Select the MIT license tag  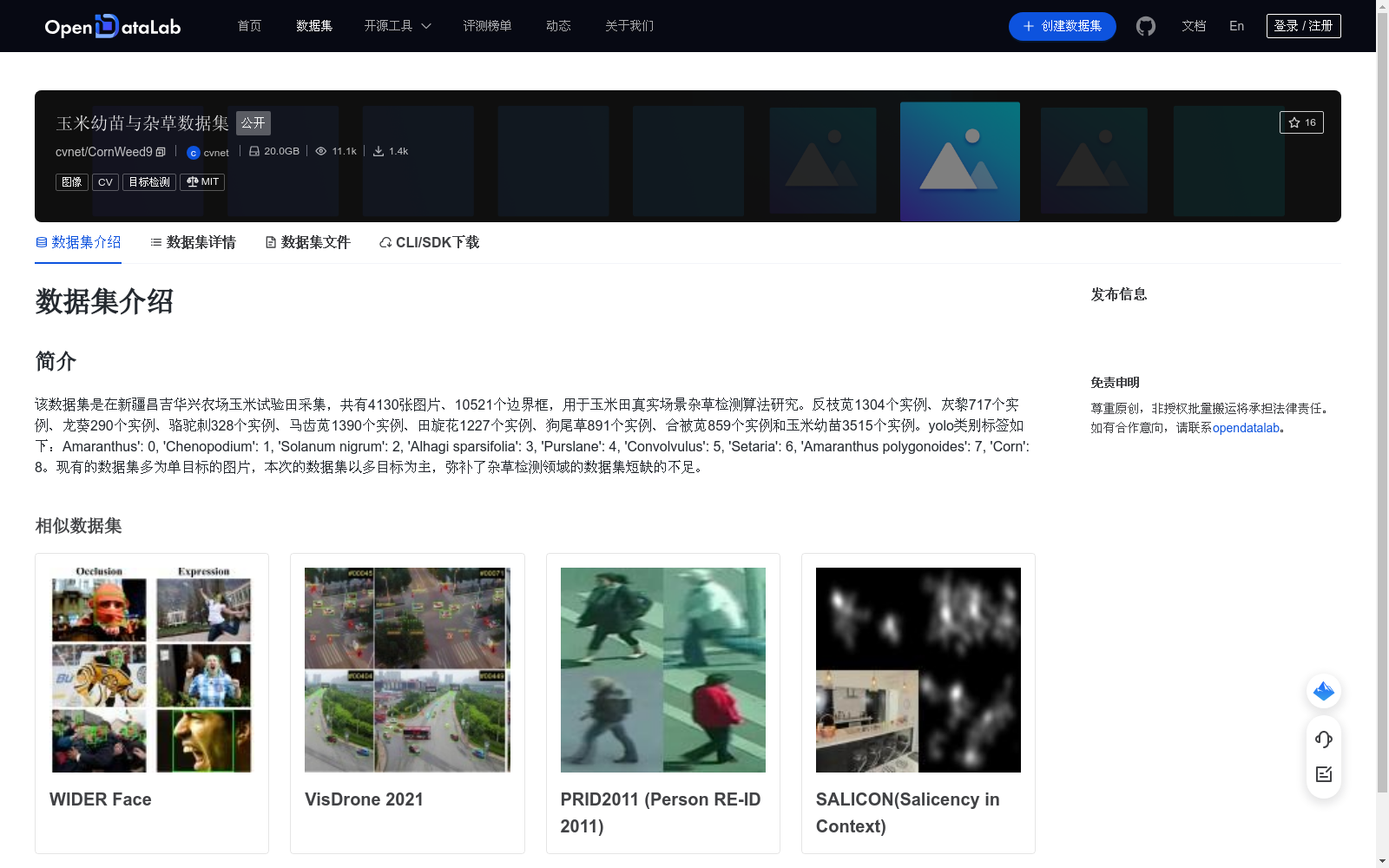(202, 182)
